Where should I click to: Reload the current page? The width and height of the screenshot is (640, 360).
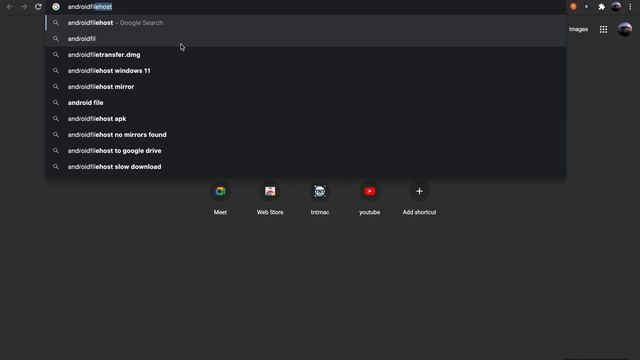click(x=38, y=7)
